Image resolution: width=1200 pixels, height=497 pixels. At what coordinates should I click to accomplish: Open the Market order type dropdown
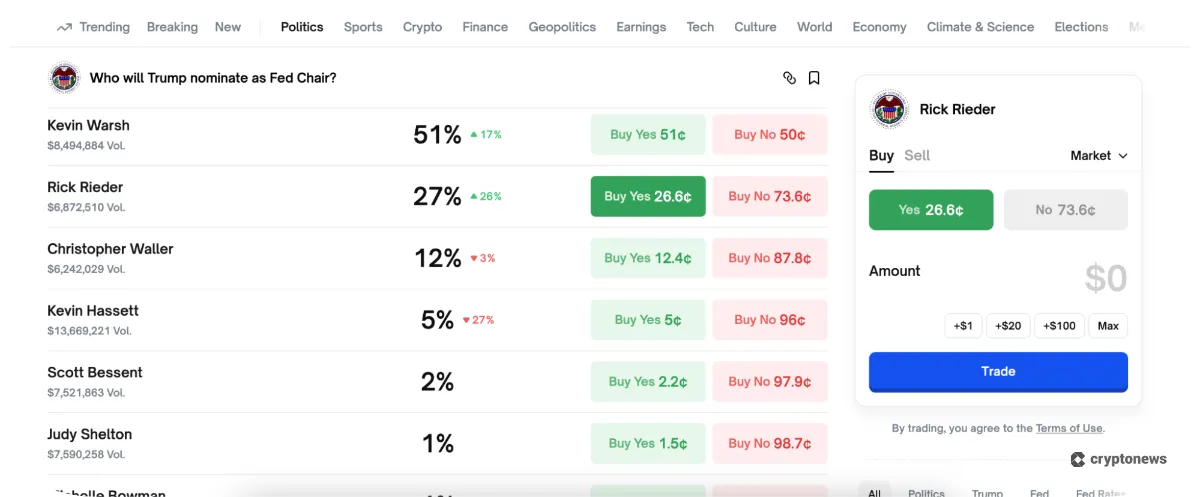tap(1098, 156)
